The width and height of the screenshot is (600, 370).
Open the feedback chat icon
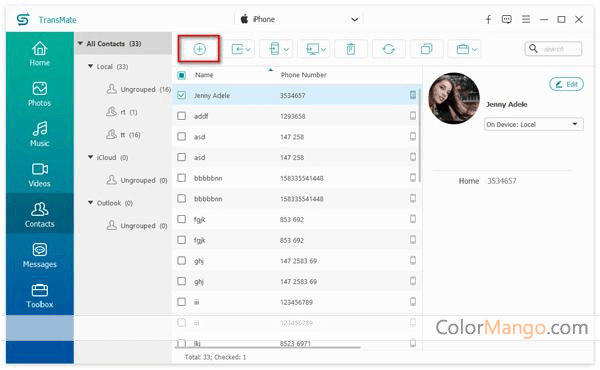(507, 19)
